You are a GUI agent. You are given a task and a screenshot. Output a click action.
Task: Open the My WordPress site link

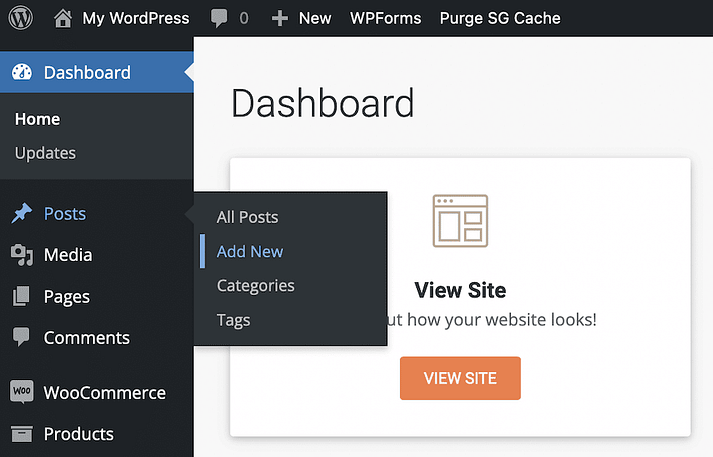(x=136, y=19)
